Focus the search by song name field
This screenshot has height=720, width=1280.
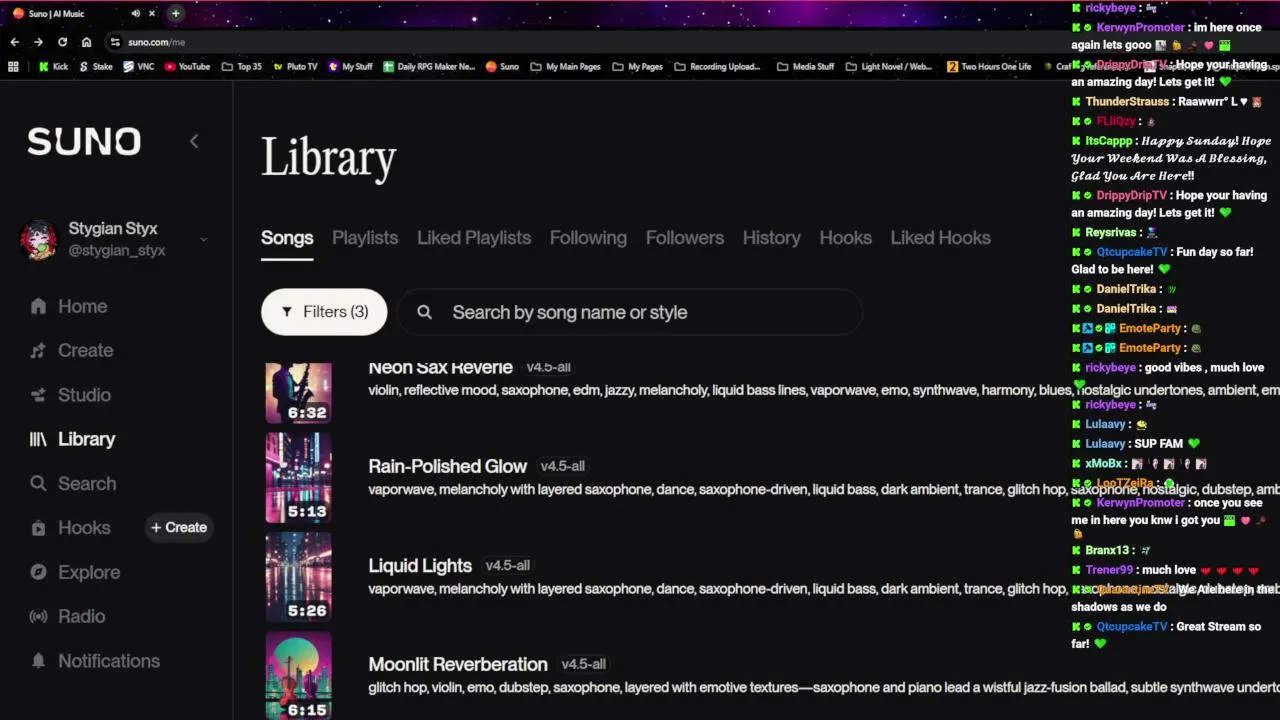click(630, 312)
